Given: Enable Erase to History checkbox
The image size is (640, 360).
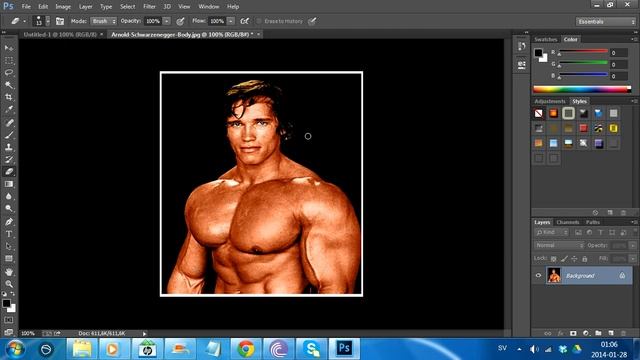Looking at the screenshot, I should [x=259, y=21].
